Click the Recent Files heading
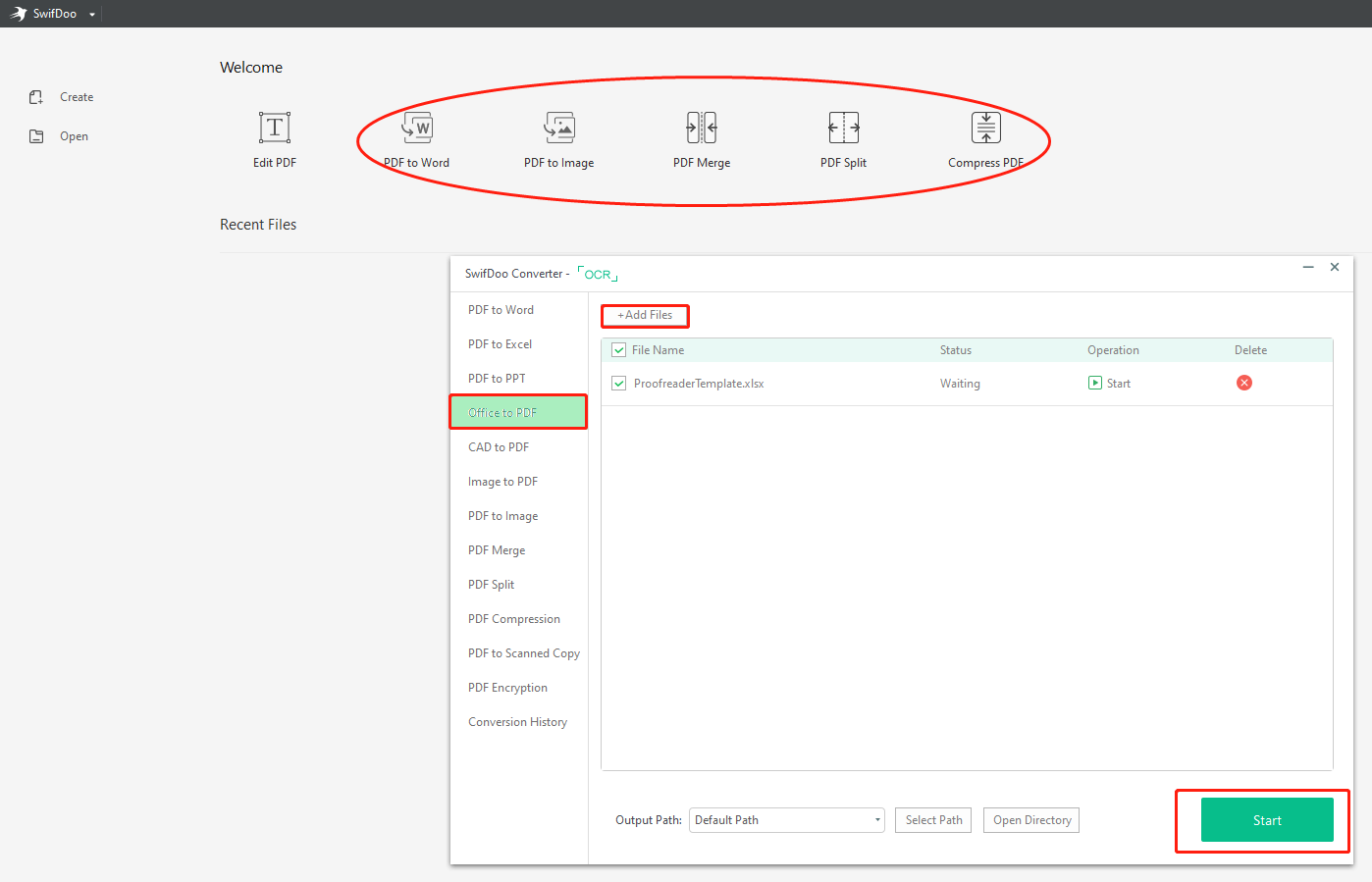 [x=258, y=225]
